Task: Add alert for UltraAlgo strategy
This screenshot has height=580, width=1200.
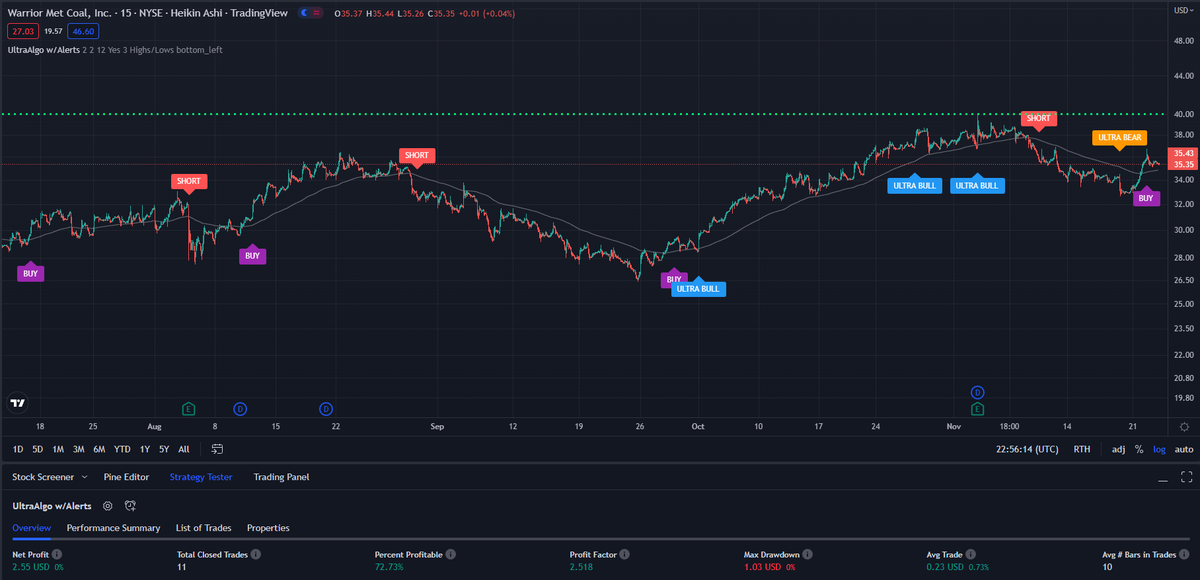Action: coord(130,506)
